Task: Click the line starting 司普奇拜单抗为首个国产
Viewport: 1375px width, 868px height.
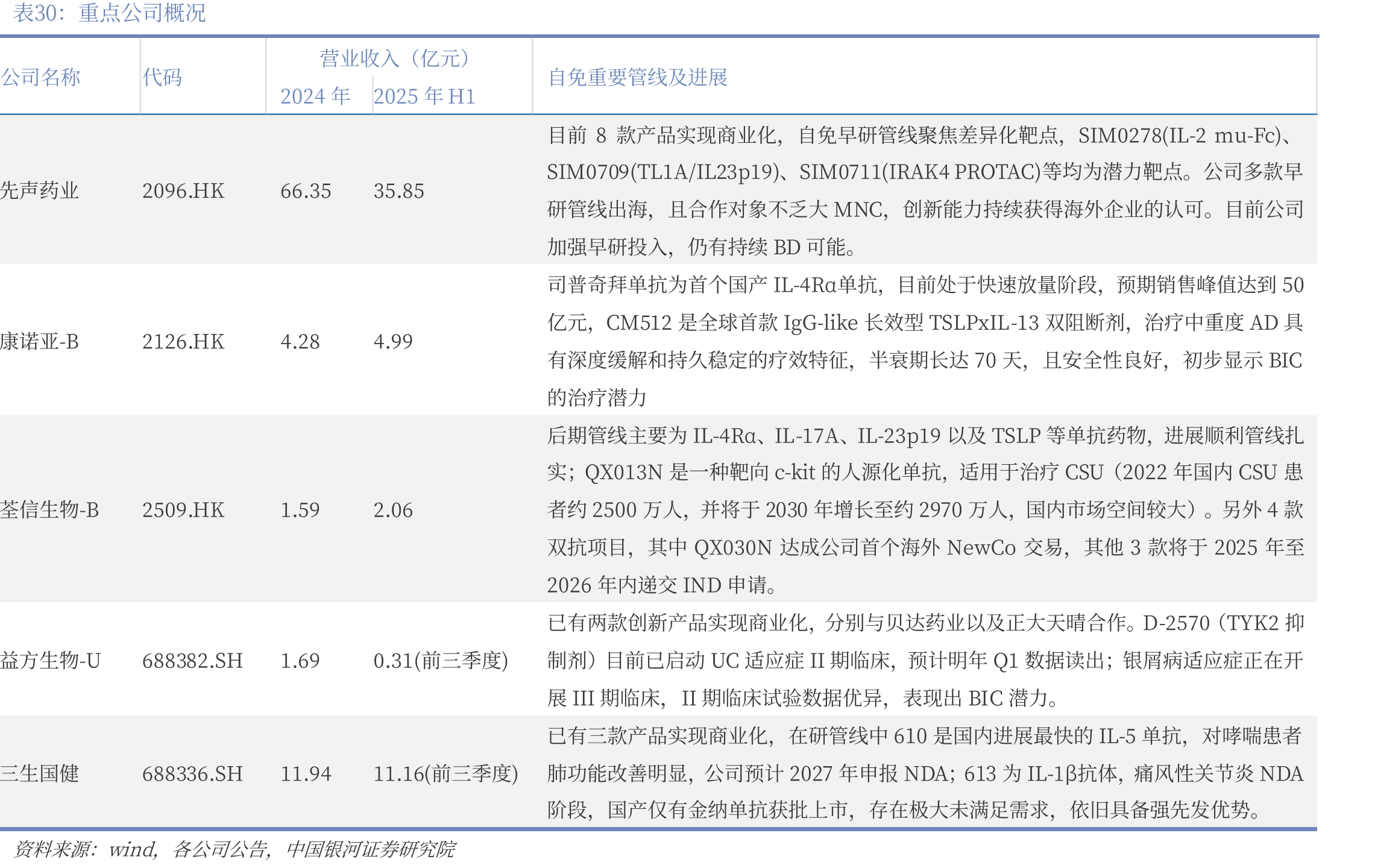Action: coord(925,285)
